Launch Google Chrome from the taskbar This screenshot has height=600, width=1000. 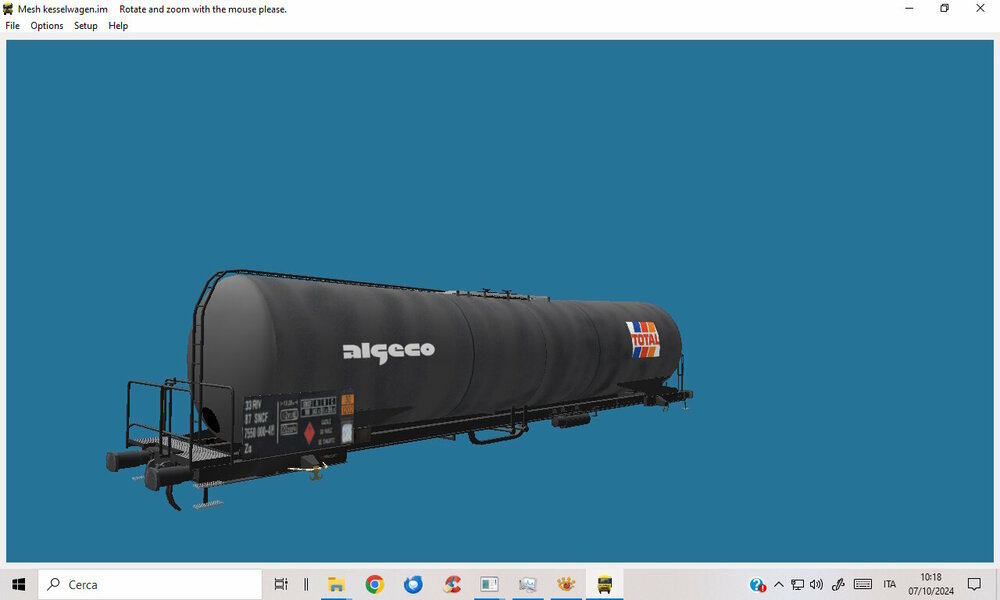pyautogui.click(x=374, y=584)
